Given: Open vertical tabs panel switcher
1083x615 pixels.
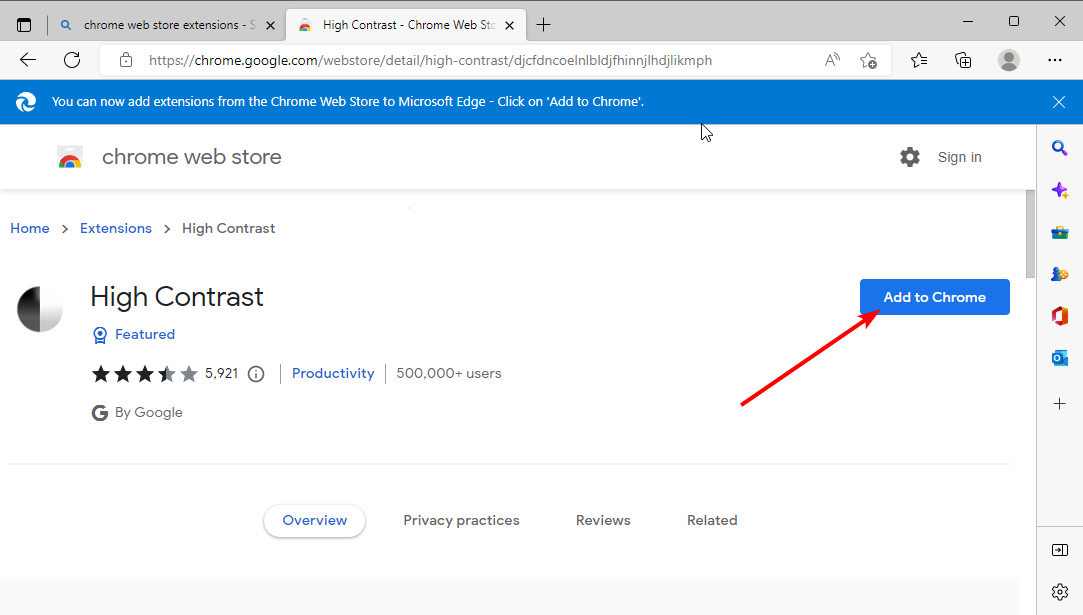Looking at the screenshot, I should [24, 24].
